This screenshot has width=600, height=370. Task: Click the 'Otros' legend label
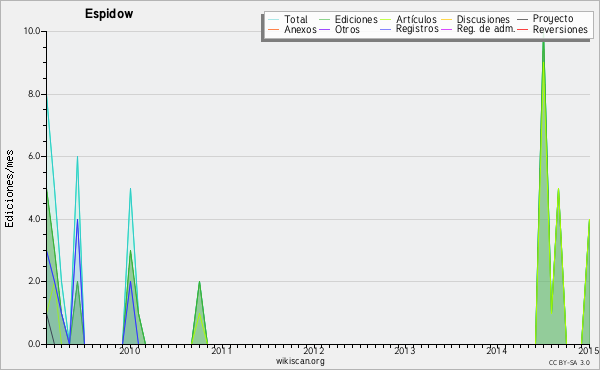(347, 29)
